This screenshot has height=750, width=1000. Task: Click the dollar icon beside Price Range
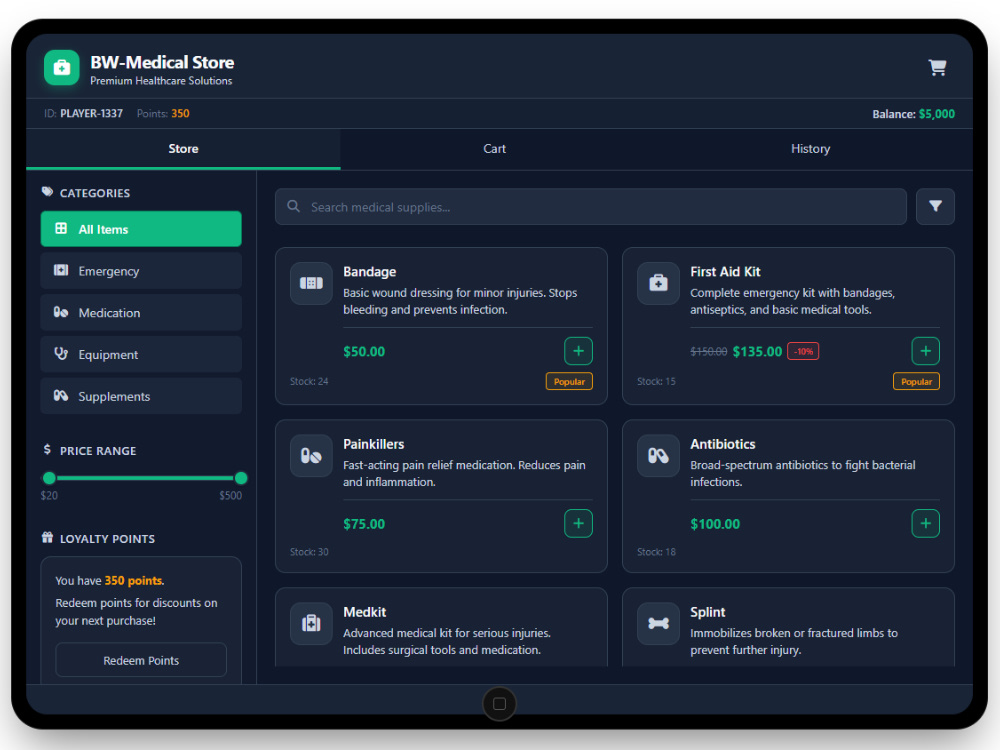point(47,450)
